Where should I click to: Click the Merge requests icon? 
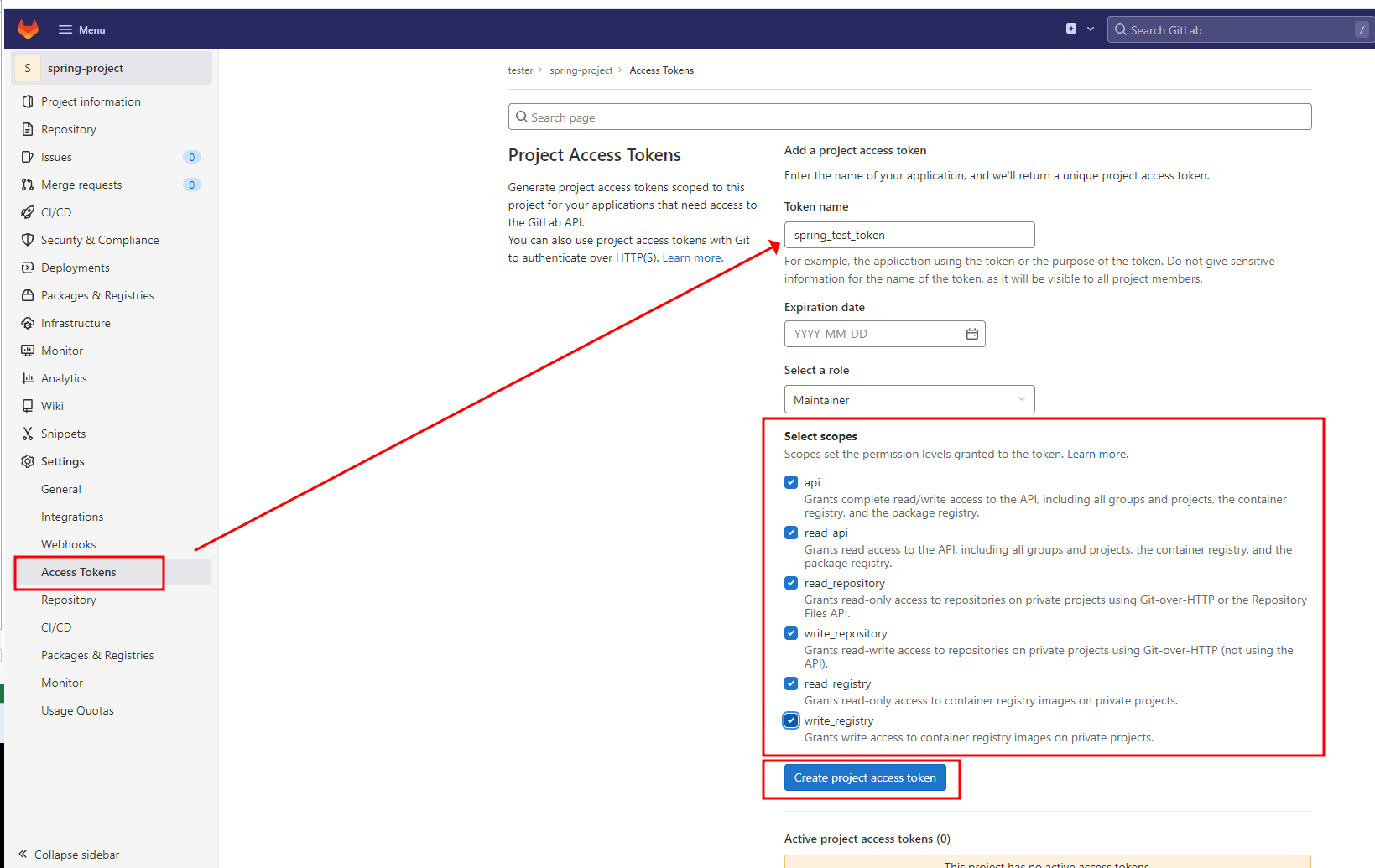pos(28,185)
